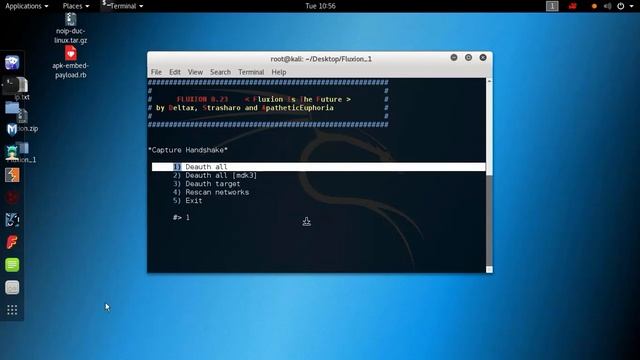Screen dimensions: 640x360
Task: Minimize the terminal window
Action: tap(454, 58)
